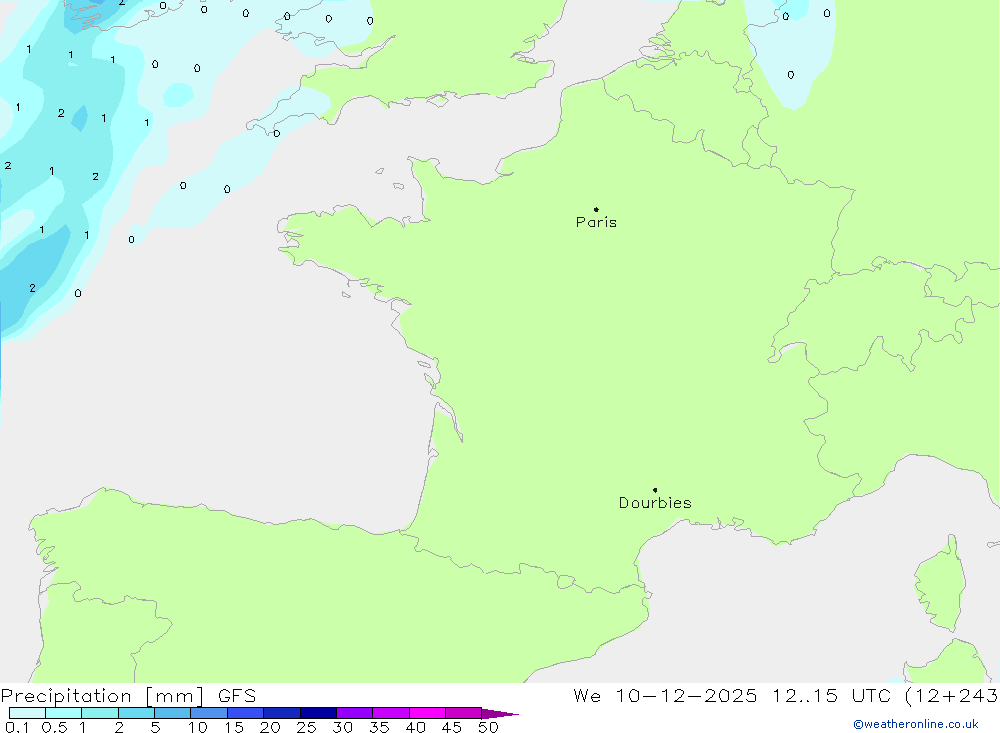Click the 12..15 UTC time label
This screenshot has width=1000, height=733.
point(831,696)
